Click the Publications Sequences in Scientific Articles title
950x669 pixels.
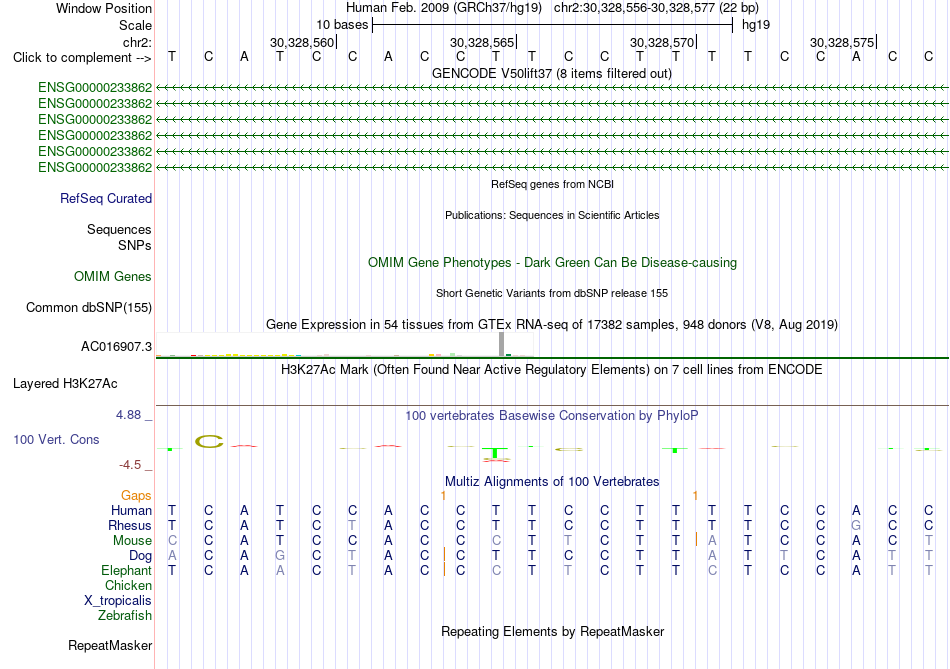(x=552, y=215)
